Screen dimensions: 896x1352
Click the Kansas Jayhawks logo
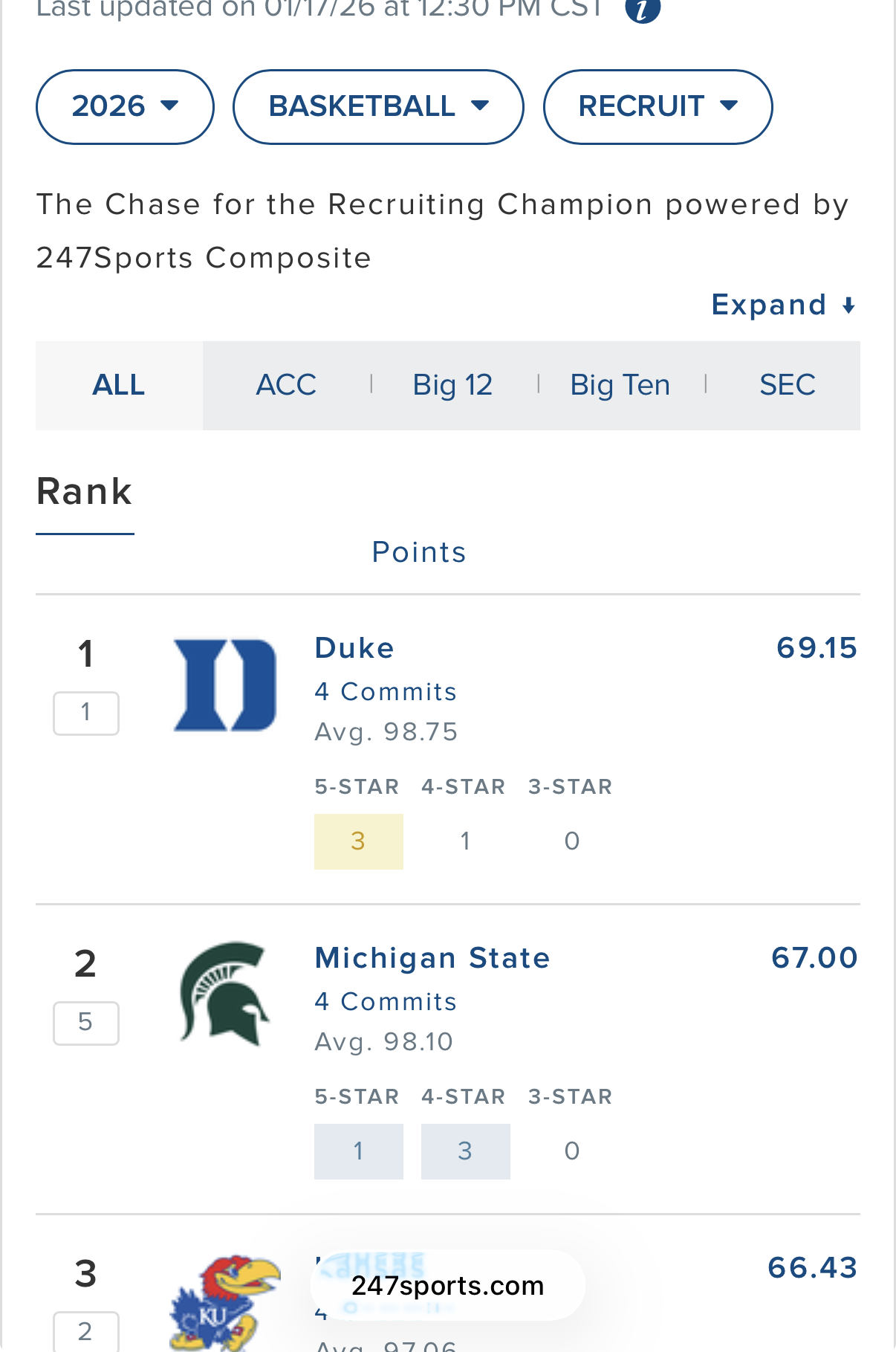tap(224, 1302)
